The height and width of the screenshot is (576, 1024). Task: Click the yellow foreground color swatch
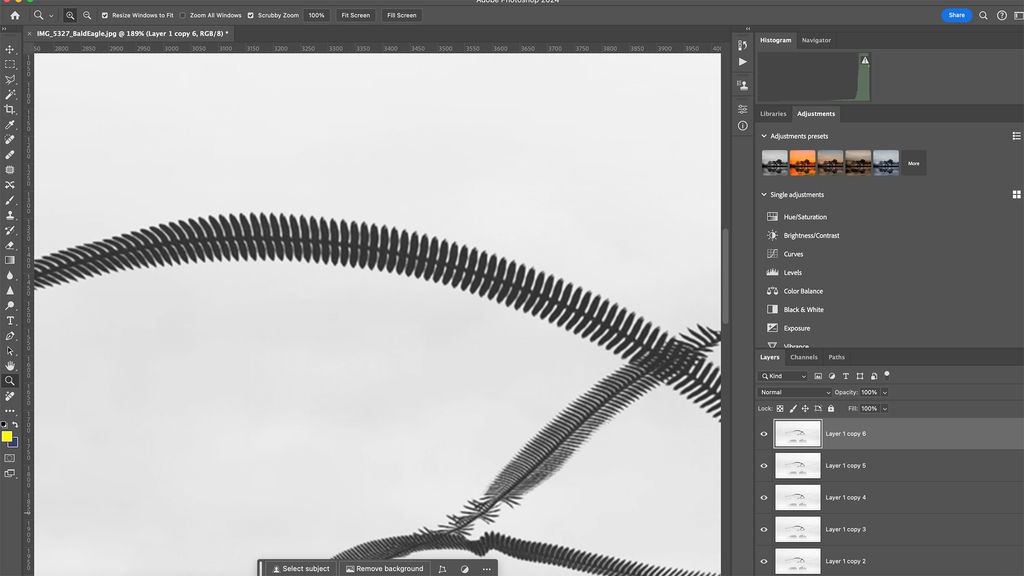(8, 437)
